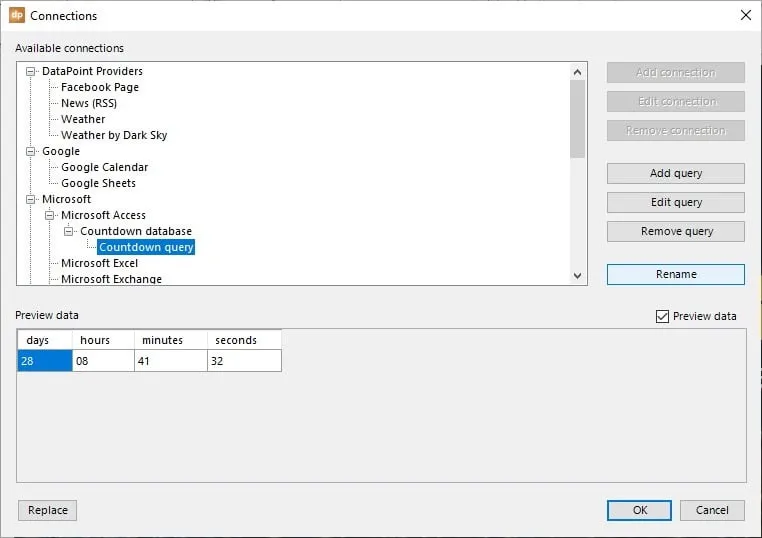Select the Countdown query item

pyautogui.click(x=146, y=247)
